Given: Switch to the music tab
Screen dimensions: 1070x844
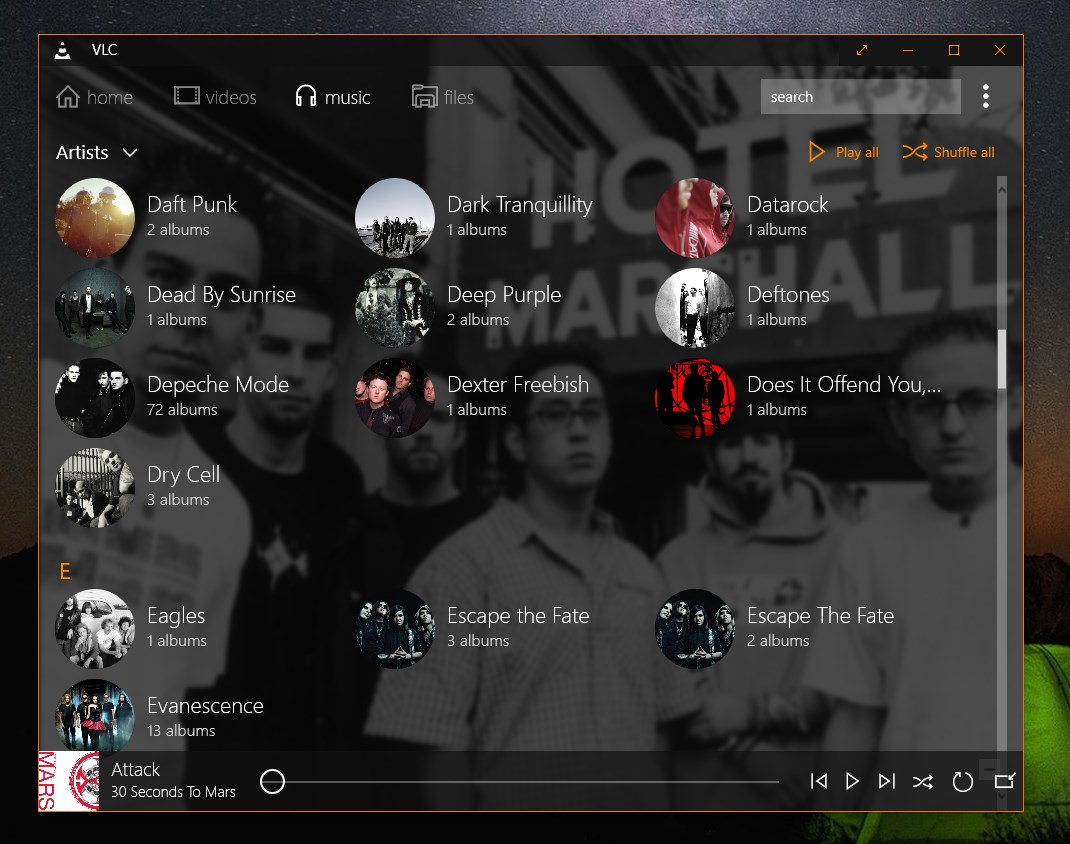Looking at the screenshot, I should coord(332,96).
